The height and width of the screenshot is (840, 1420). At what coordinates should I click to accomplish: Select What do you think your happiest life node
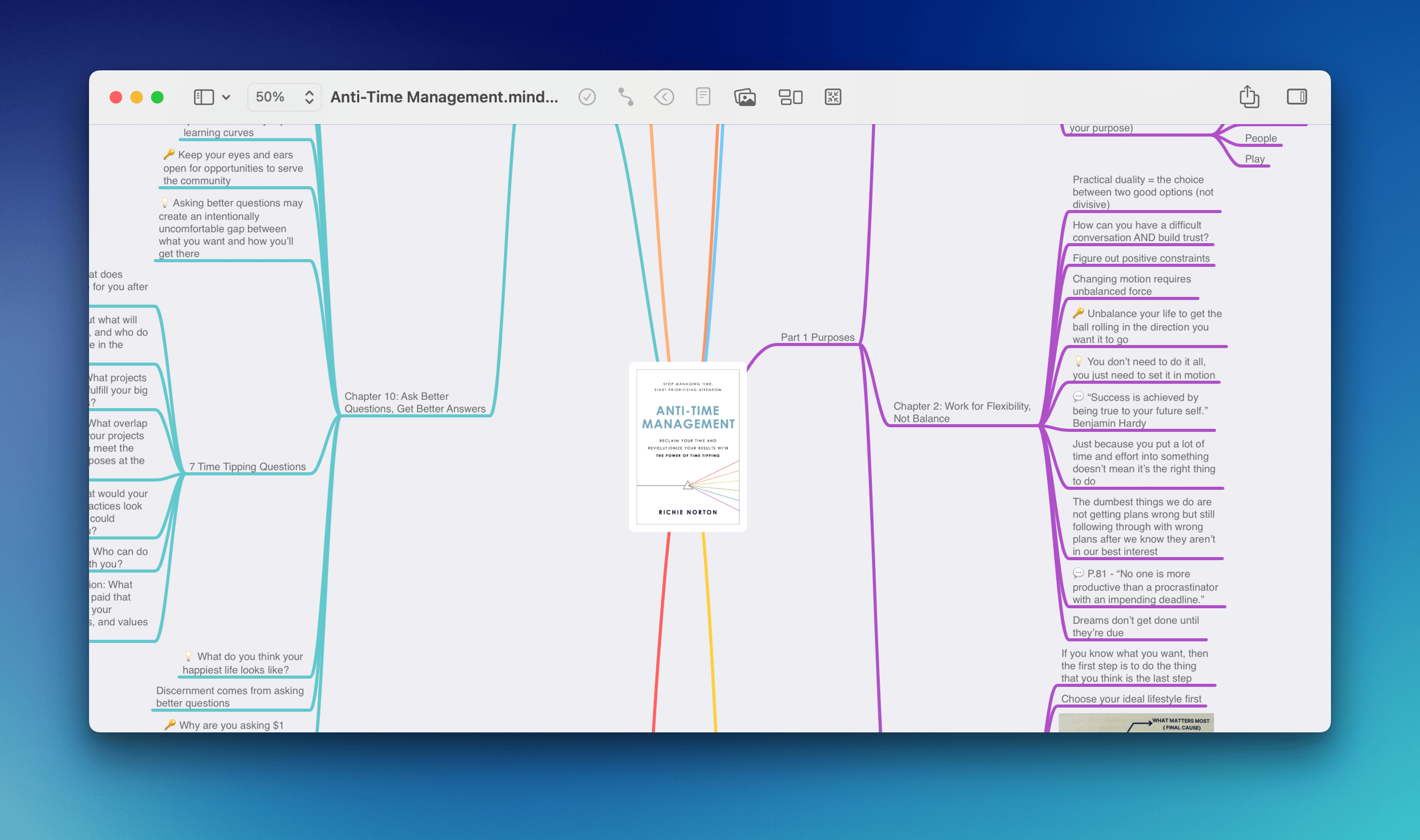tap(243, 663)
